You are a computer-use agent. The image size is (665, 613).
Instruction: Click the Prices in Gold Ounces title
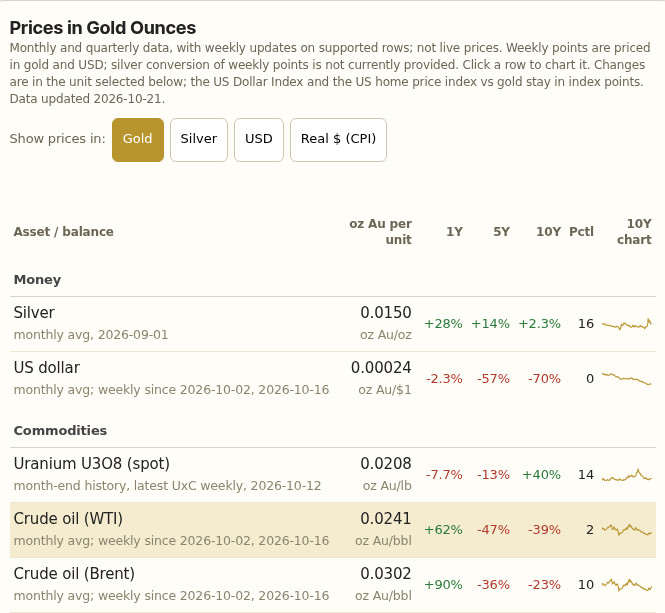(103, 28)
